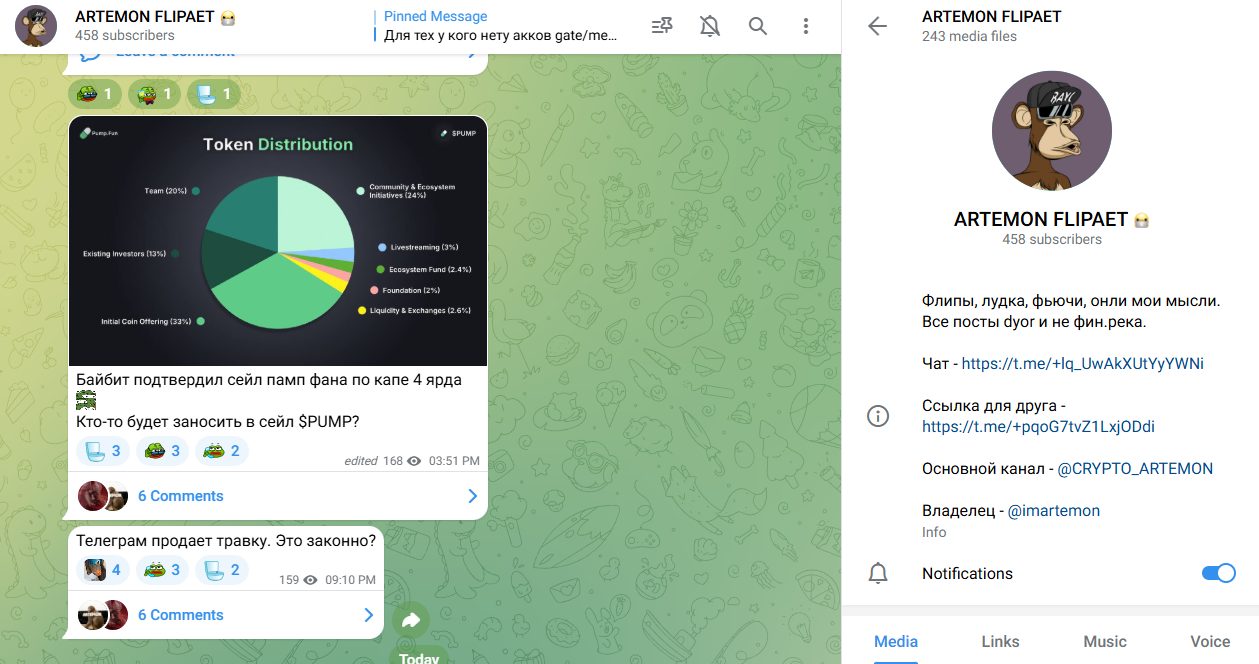Switch to the Links tab
1259x664 pixels.
click(x=1000, y=641)
